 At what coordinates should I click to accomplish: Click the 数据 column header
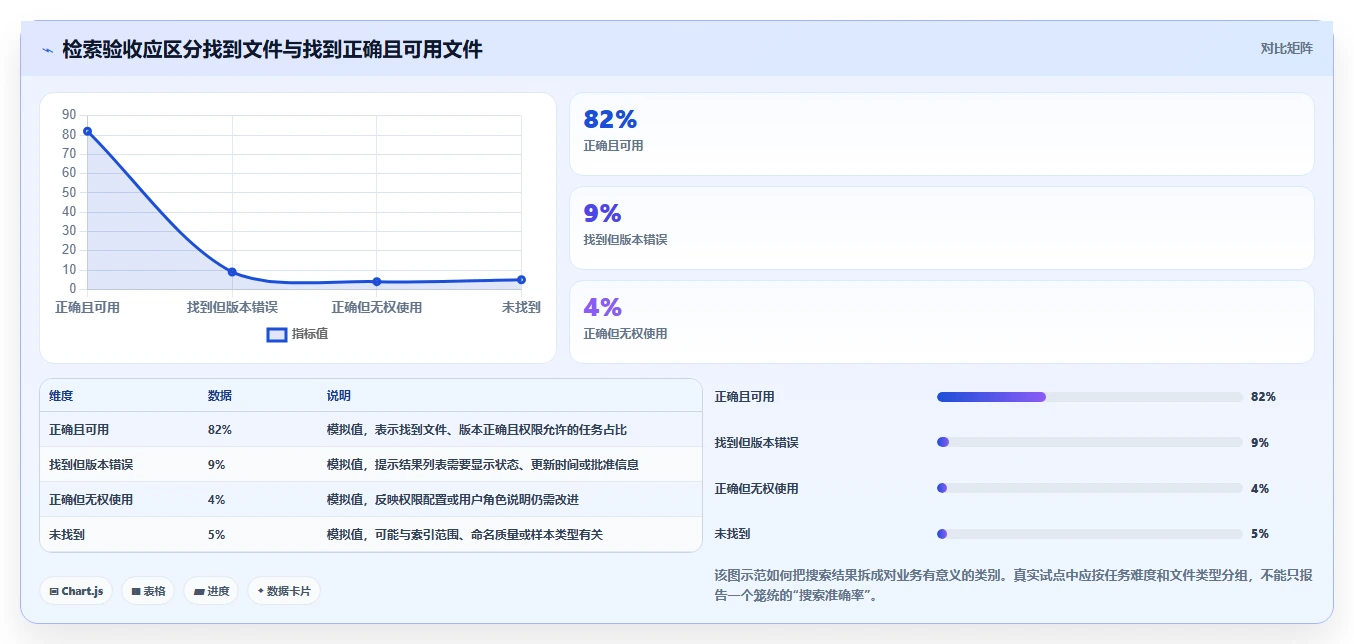[x=220, y=396]
